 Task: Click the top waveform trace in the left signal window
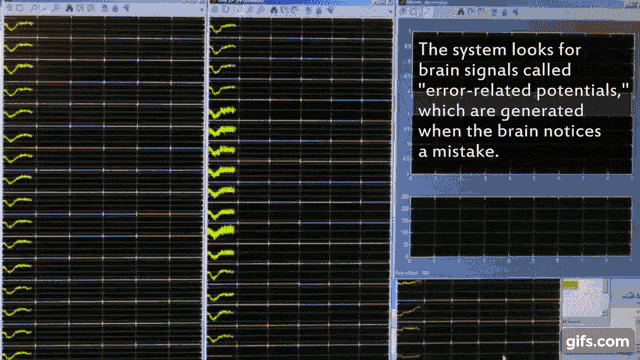tap(19, 25)
